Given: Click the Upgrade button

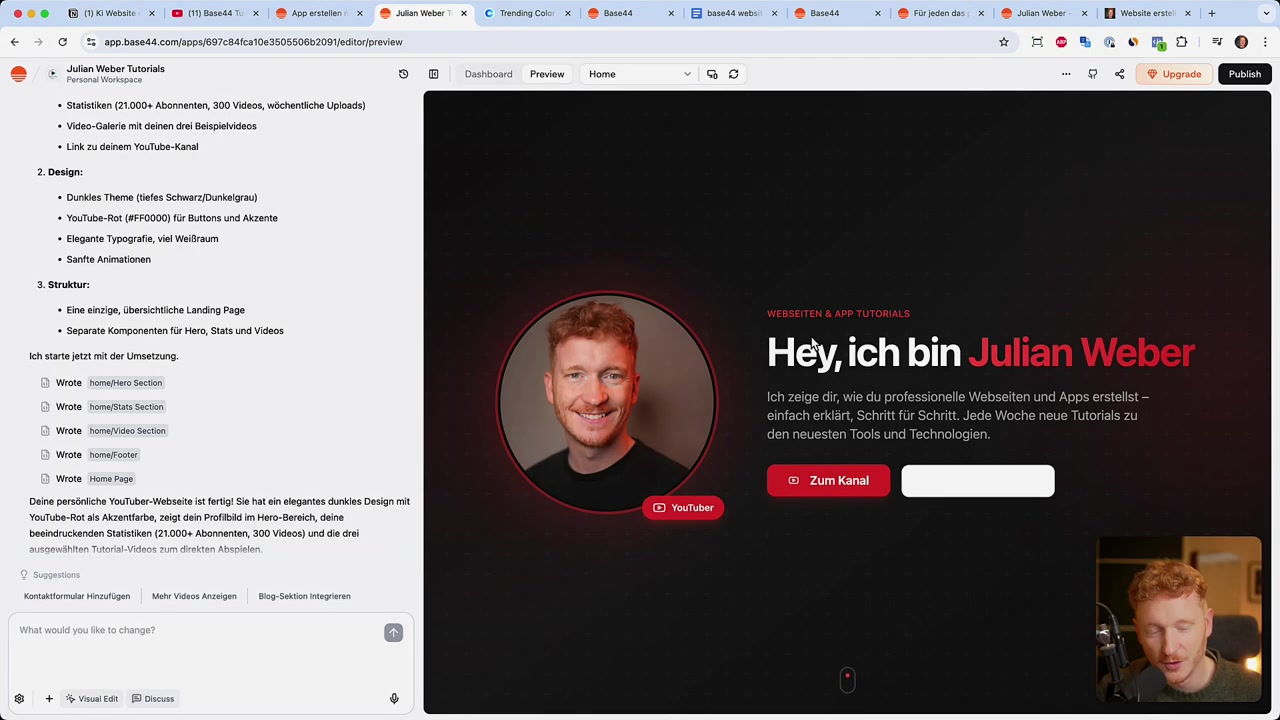Looking at the screenshot, I should pyautogui.click(x=1174, y=74).
